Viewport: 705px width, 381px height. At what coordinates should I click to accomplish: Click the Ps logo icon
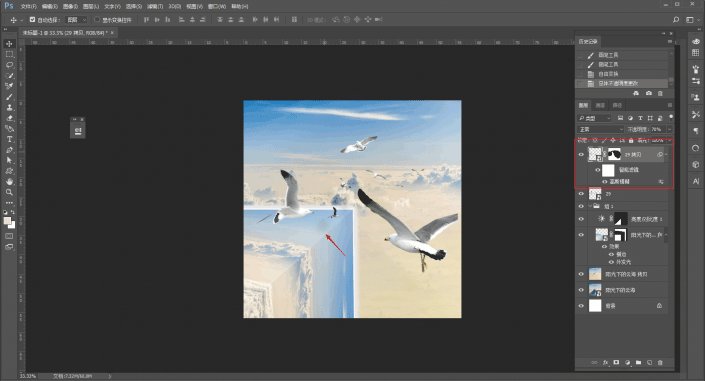tap(9, 6)
